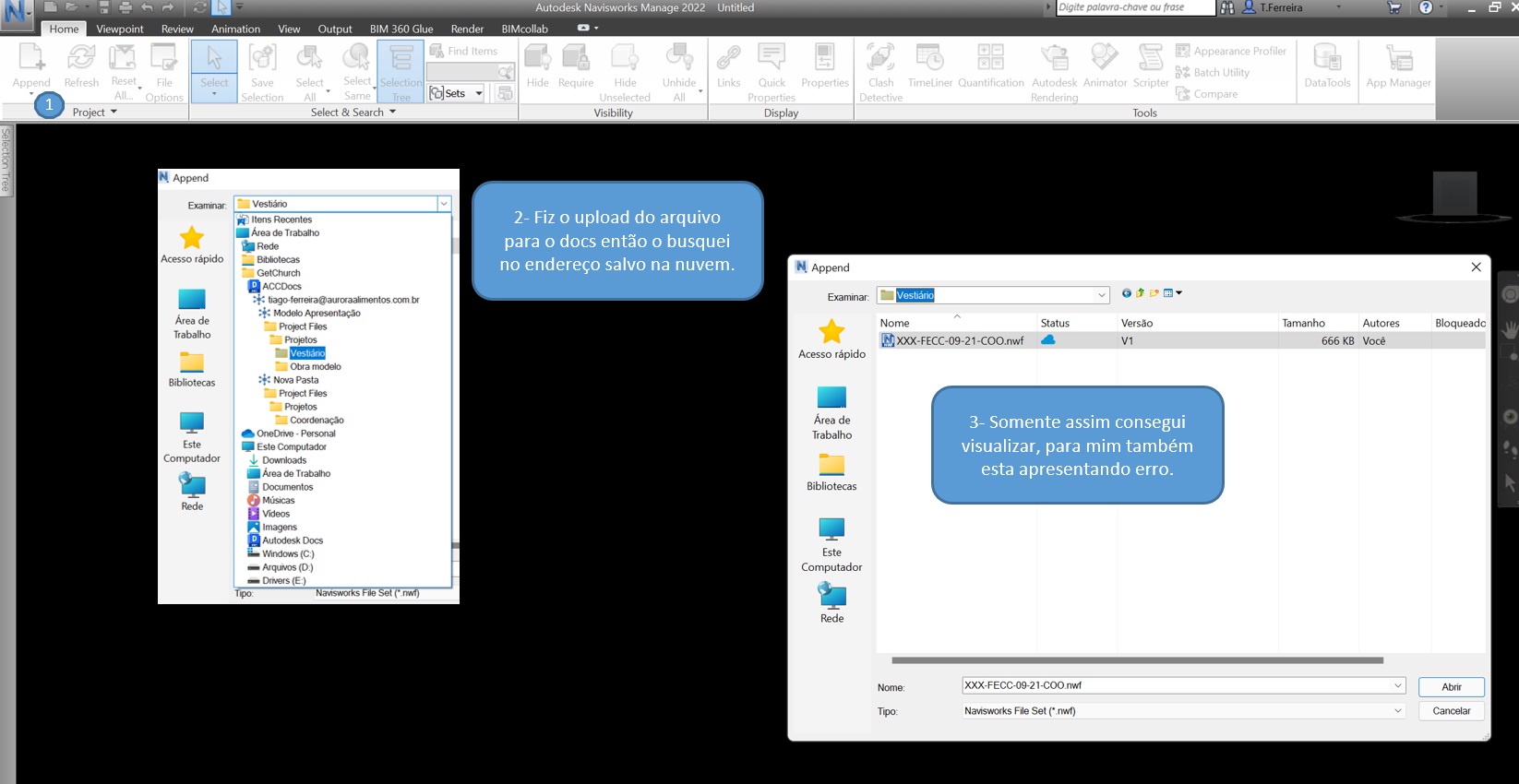Click the Compare tool
1519x784 pixels.
tap(1207, 93)
